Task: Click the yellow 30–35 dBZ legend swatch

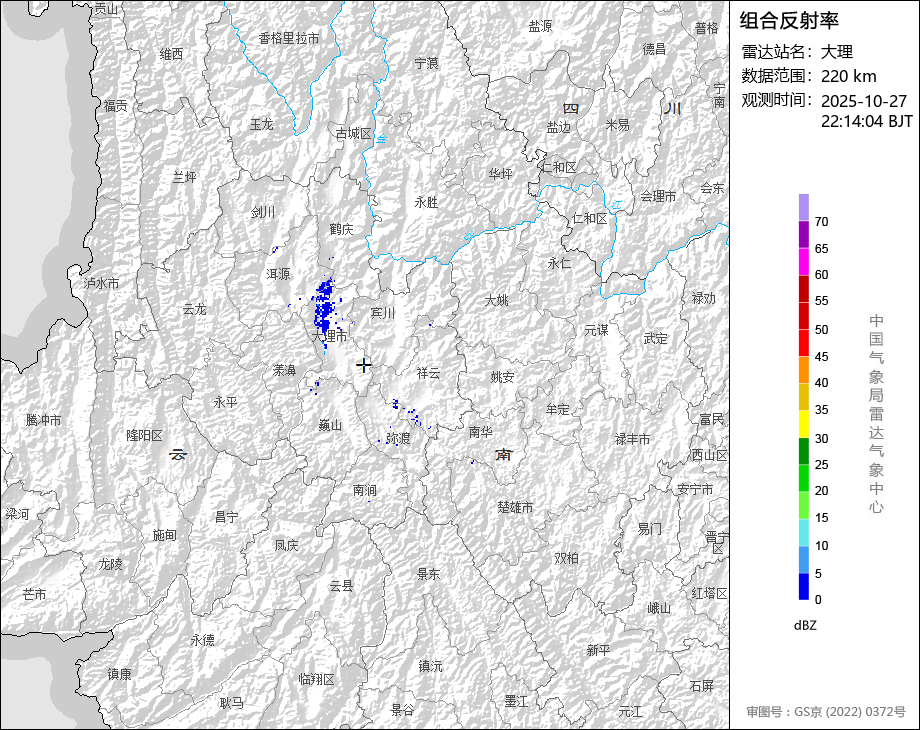Action: [x=803, y=424]
